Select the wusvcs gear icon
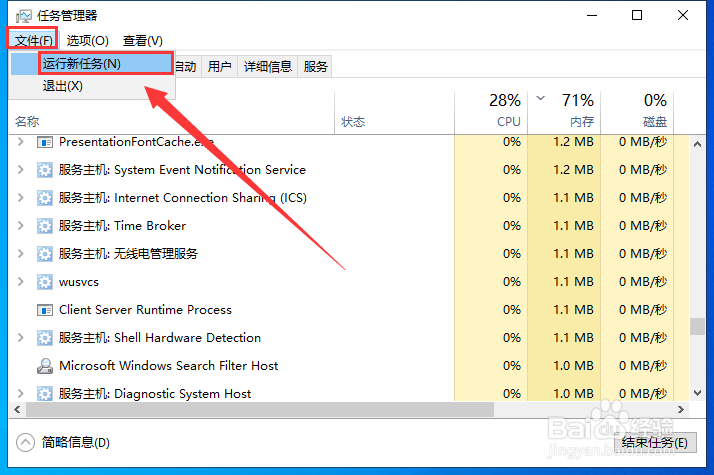714x475 pixels. (x=45, y=282)
